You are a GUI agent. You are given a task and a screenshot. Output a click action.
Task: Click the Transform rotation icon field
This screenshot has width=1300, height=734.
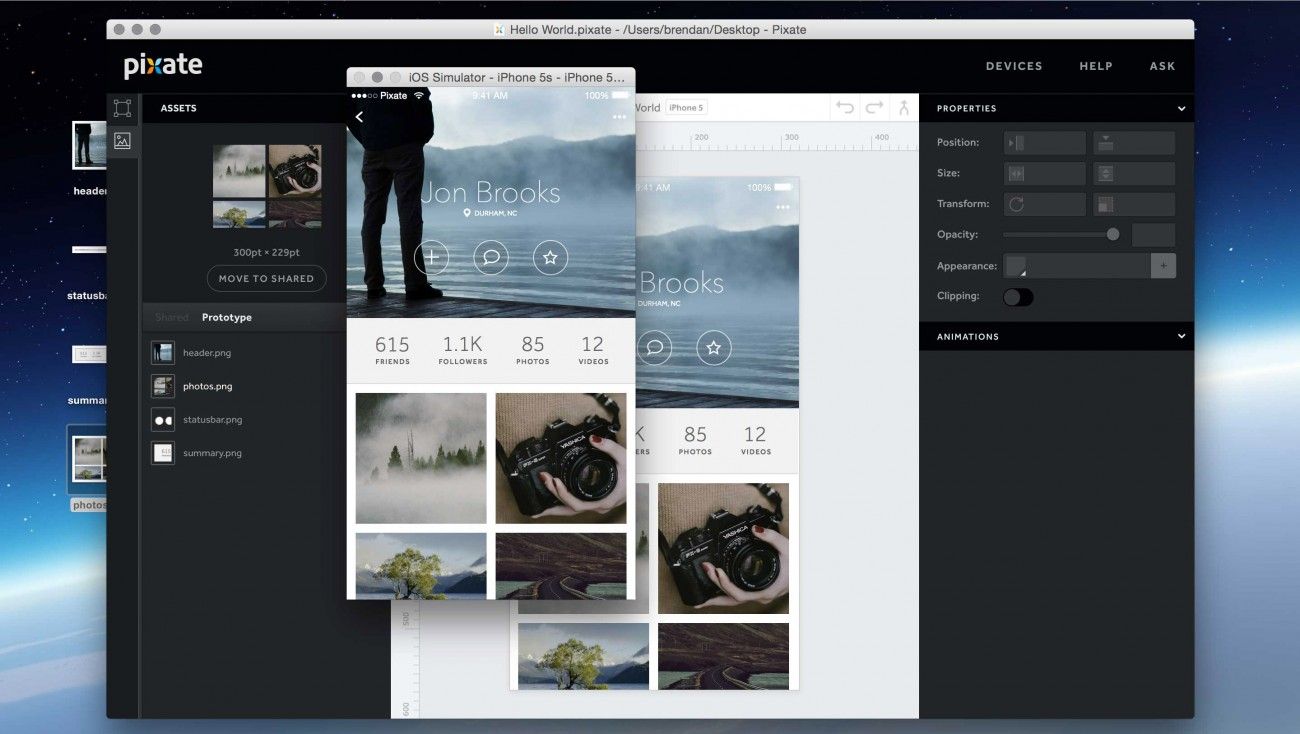click(1044, 204)
